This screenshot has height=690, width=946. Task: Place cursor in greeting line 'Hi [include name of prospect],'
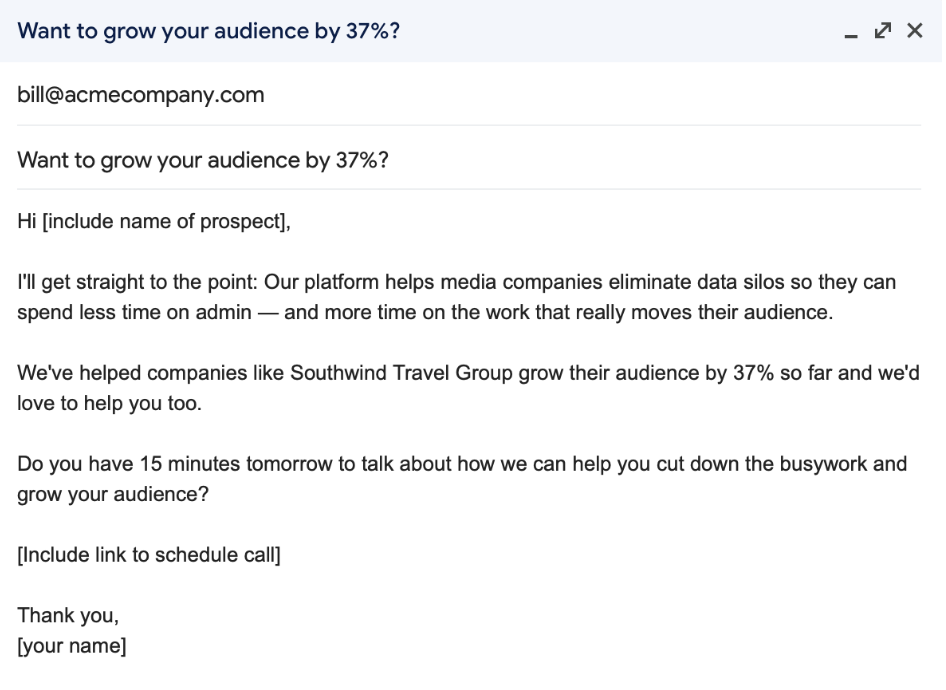(x=154, y=221)
